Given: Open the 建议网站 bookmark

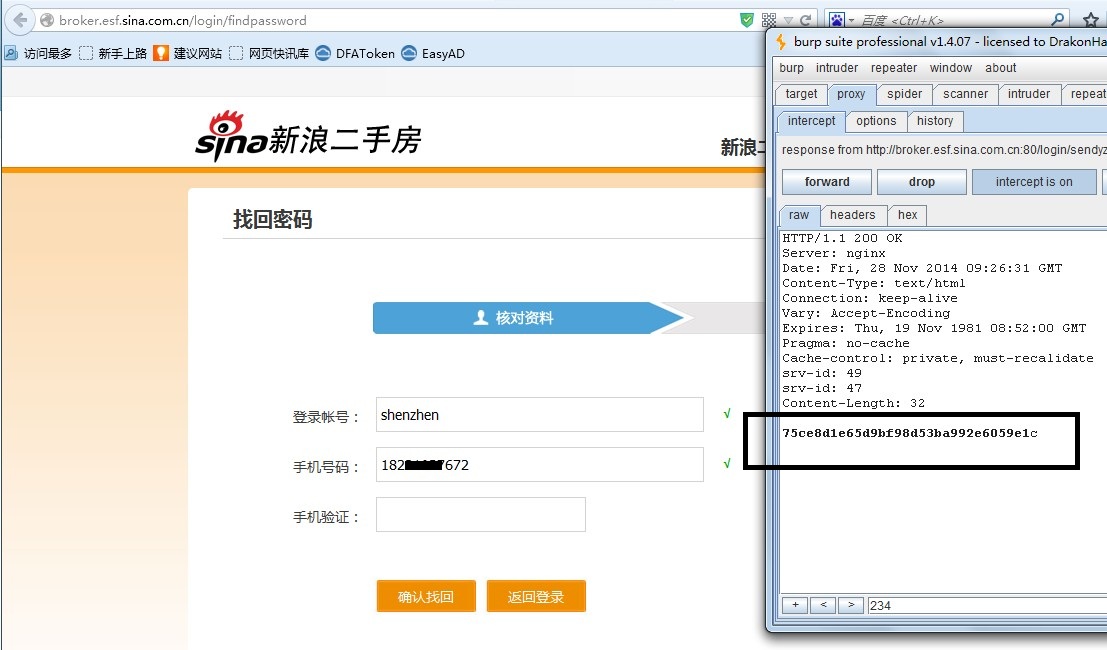Looking at the screenshot, I should pyautogui.click(x=188, y=53).
